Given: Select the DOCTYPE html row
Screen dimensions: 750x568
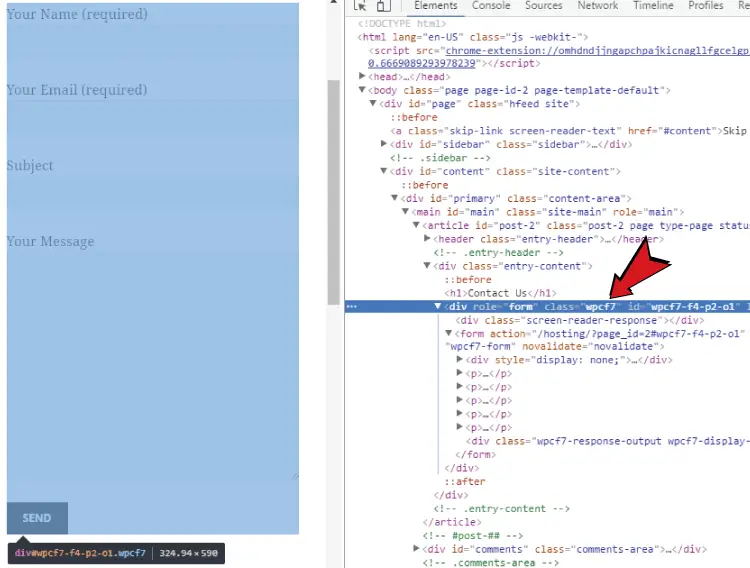Looking at the screenshot, I should coord(402,23).
